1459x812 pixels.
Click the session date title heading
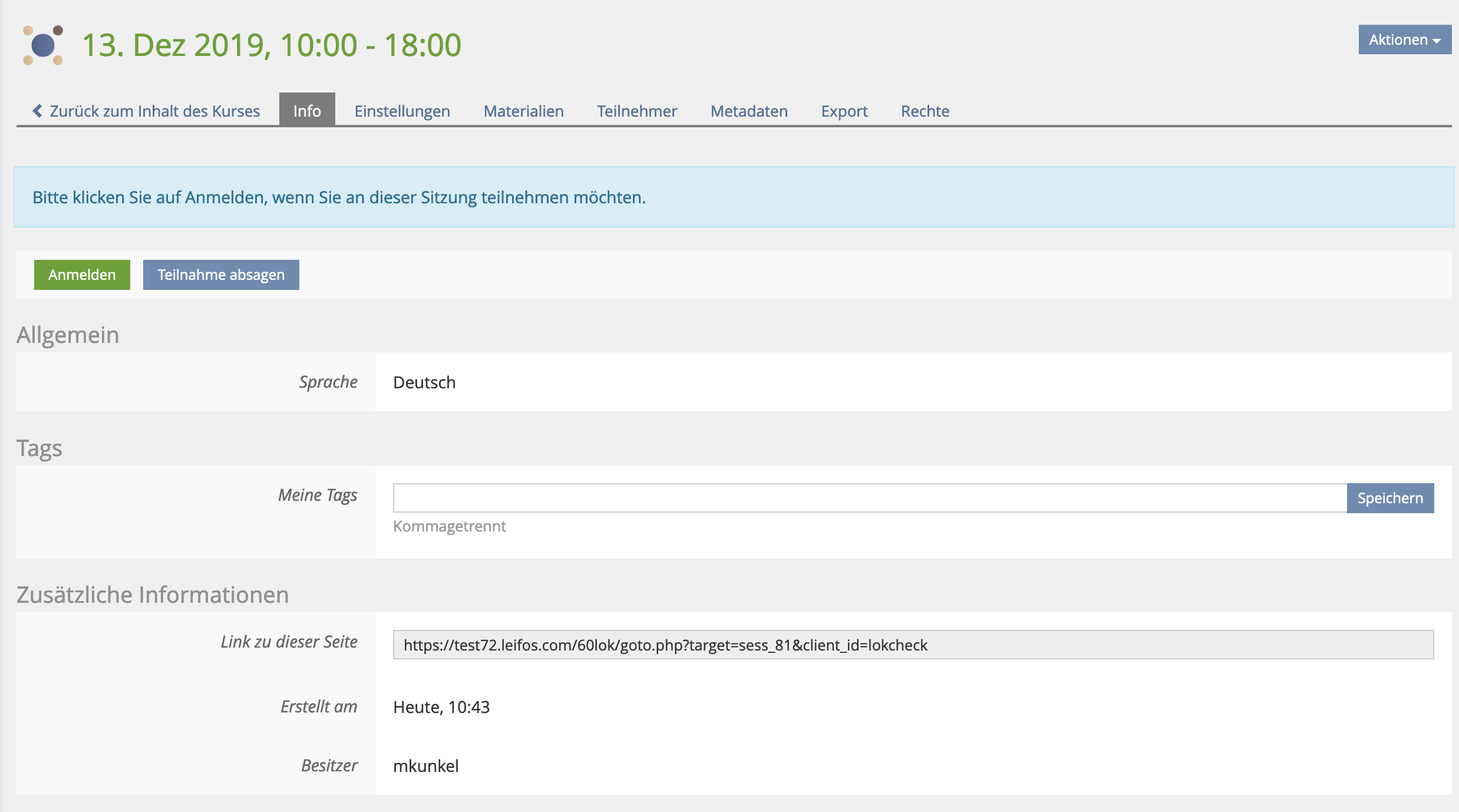271,45
